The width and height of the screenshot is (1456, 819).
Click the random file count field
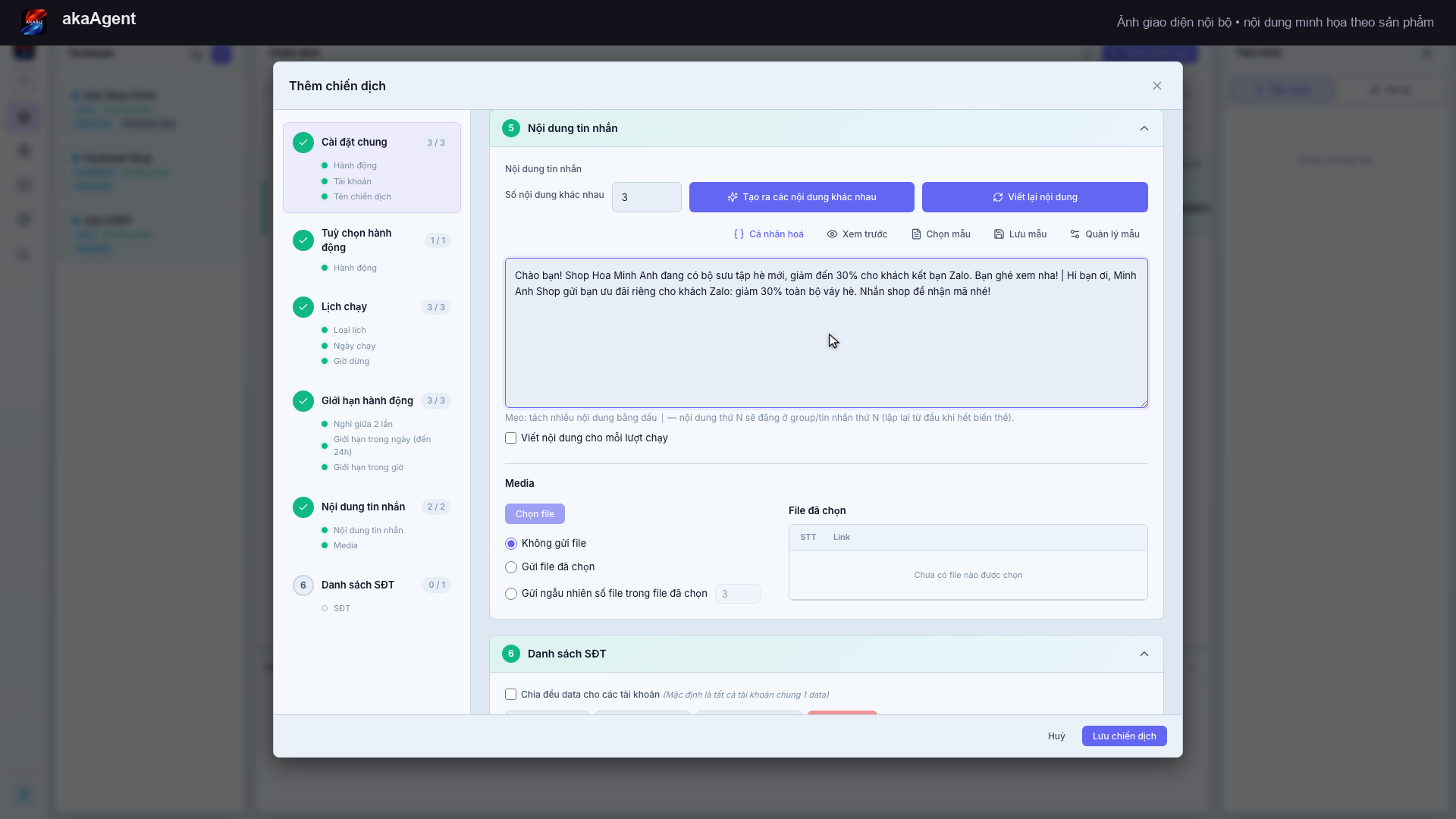click(738, 594)
